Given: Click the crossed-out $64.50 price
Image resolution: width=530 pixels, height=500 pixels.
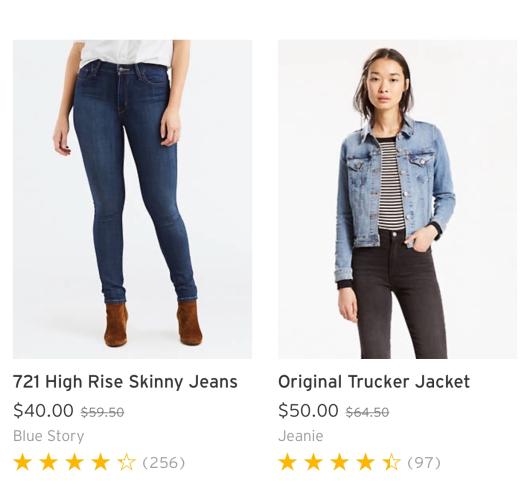Looking at the screenshot, I should click(x=367, y=412).
